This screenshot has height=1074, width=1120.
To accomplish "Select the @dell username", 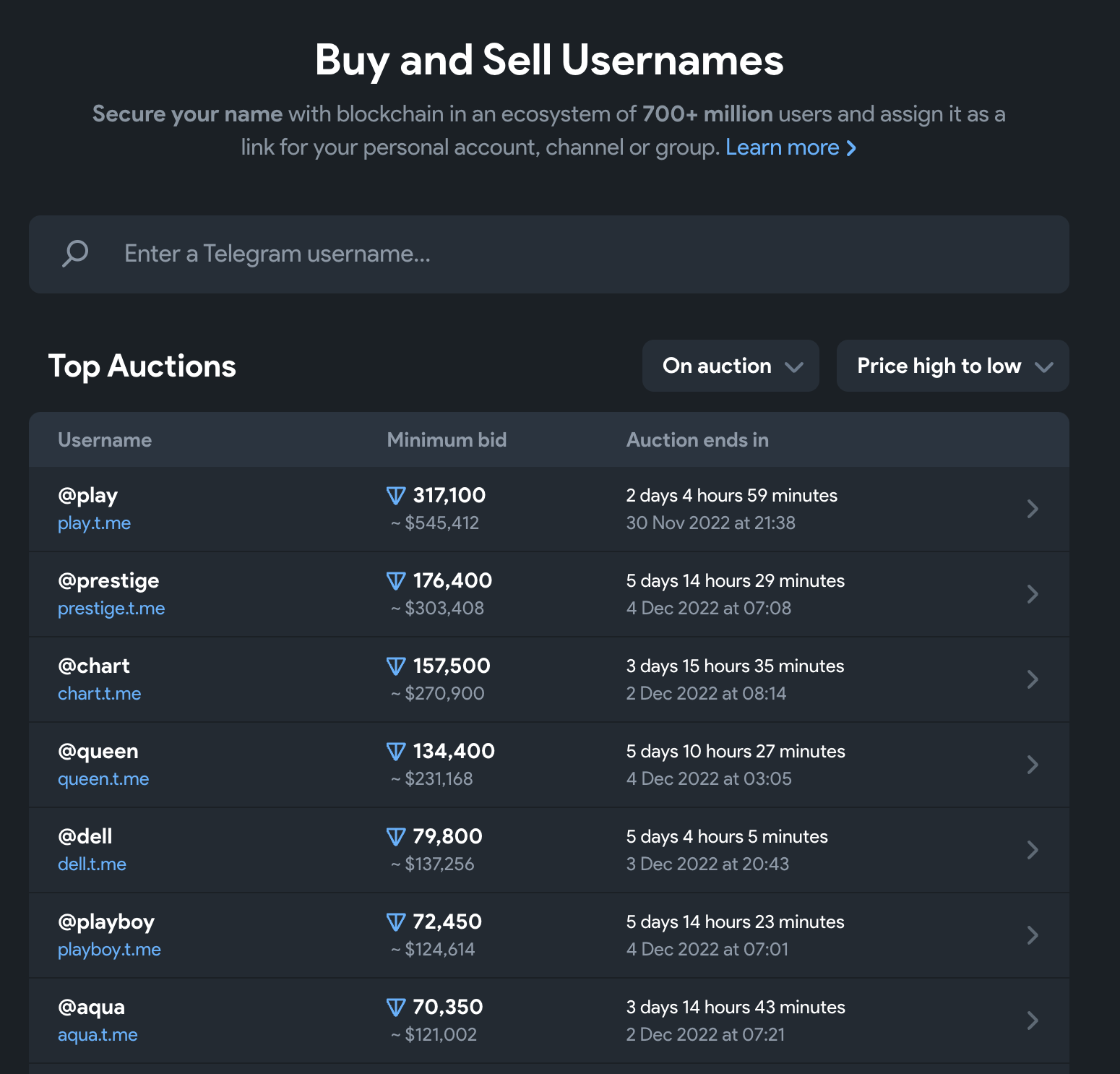I will pos(85,837).
